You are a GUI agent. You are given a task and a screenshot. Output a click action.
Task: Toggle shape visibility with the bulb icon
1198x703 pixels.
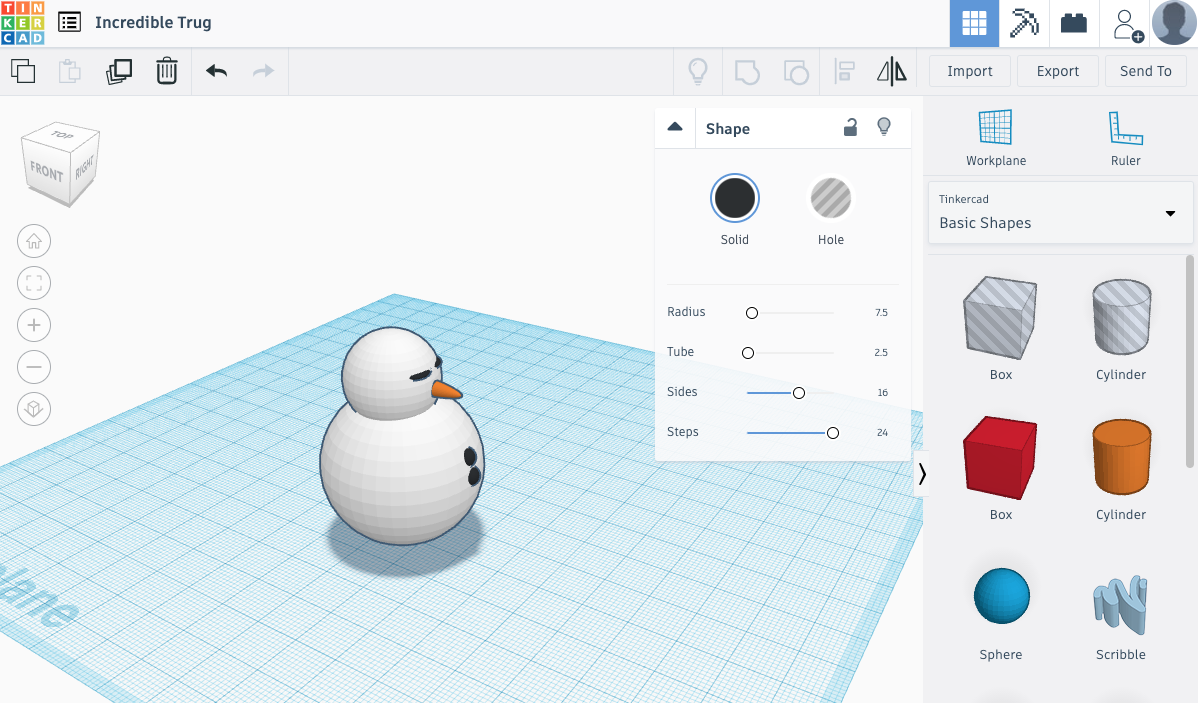(884, 127)
